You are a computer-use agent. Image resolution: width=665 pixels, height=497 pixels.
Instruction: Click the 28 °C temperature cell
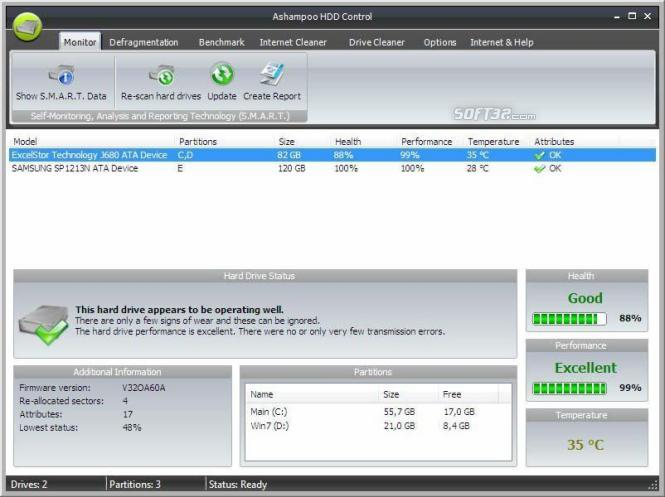tap(478, 169)
